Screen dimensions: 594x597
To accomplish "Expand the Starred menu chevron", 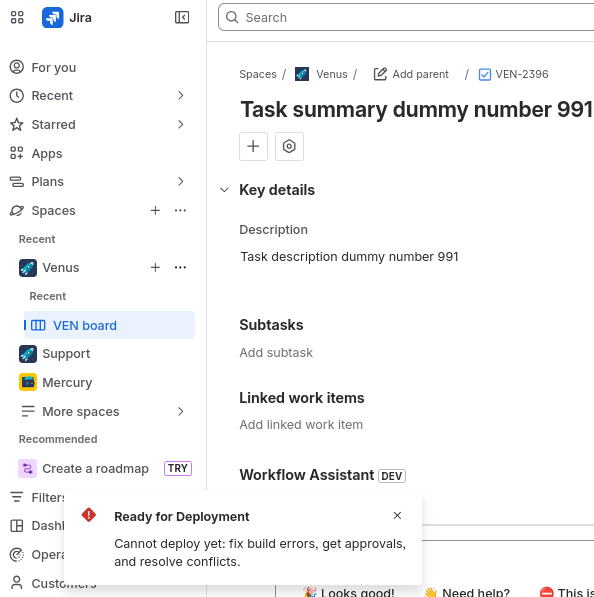I will pyautogui.click(x=181, y=125).
